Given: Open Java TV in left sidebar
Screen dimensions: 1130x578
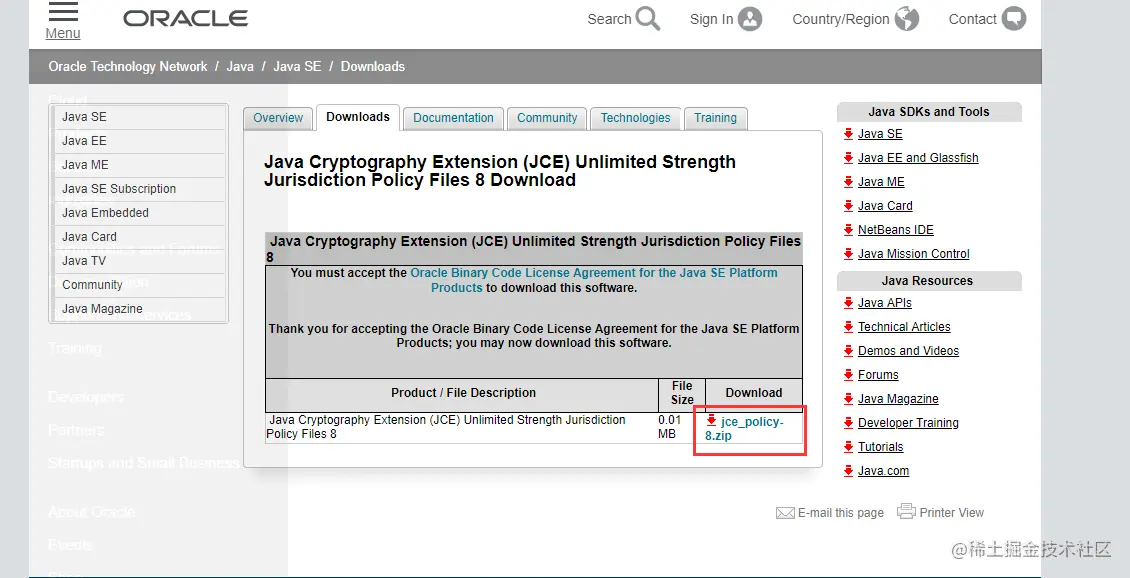Looking at the screenshot, I should pyautogui.click(x=140, y=261).
